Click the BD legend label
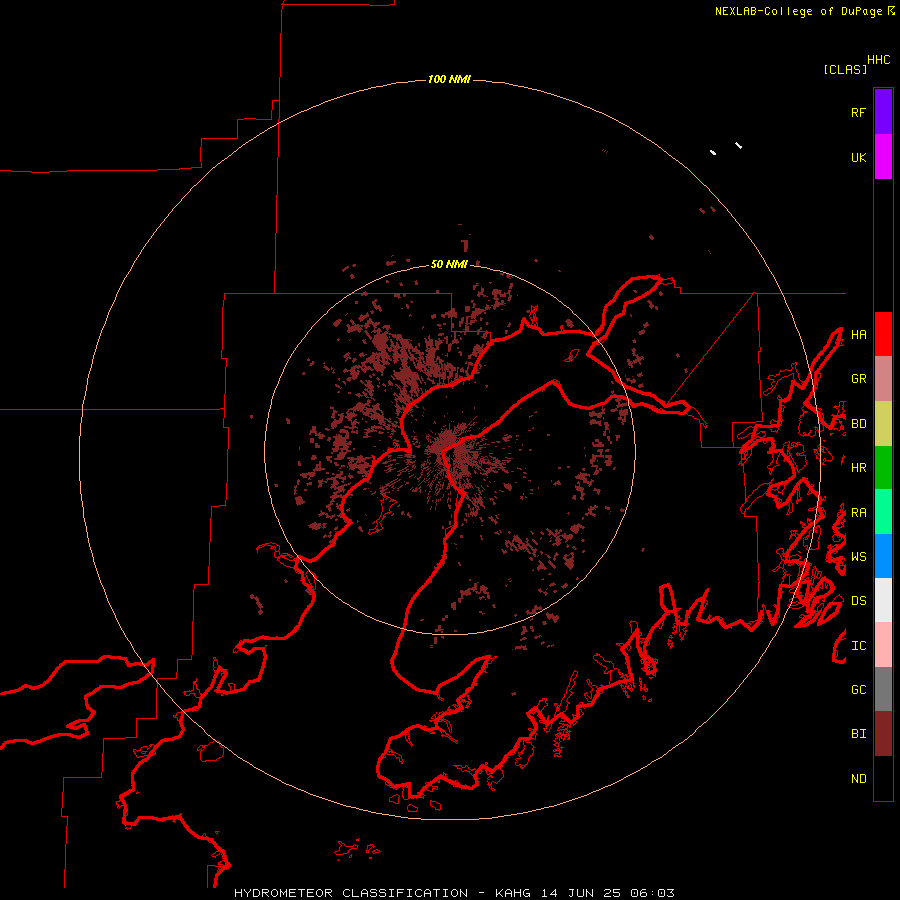The image size is (900, 900). coord(858,424)
